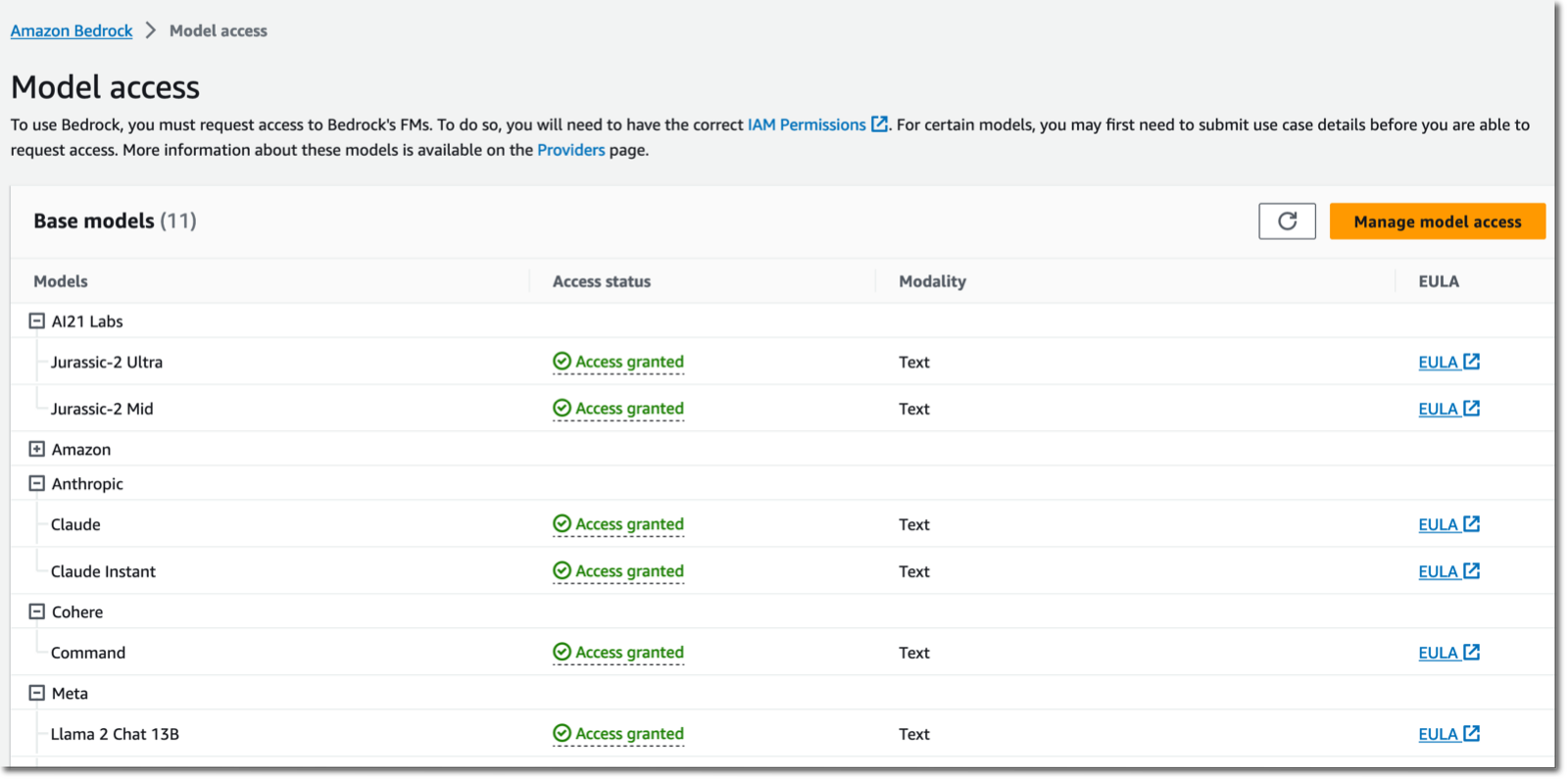Viewport: 1568px width, 780px height.
Task: Click the refresh base models icon button
Action: coord(1287,221)
